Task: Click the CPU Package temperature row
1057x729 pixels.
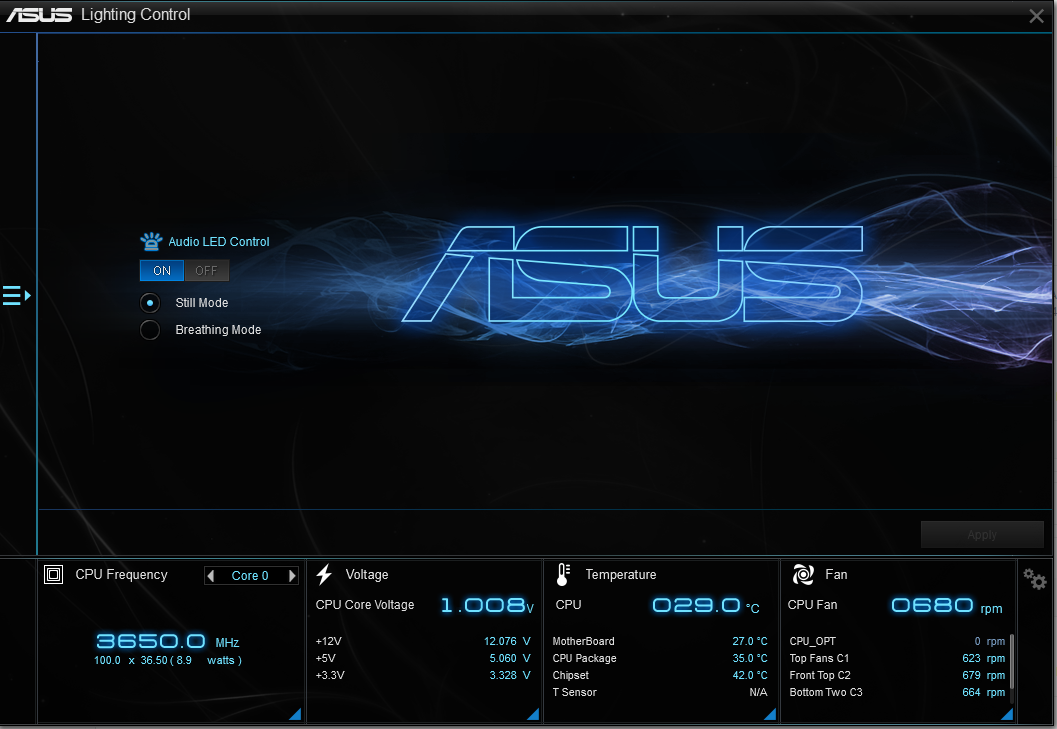Action: tap(660, 658)
